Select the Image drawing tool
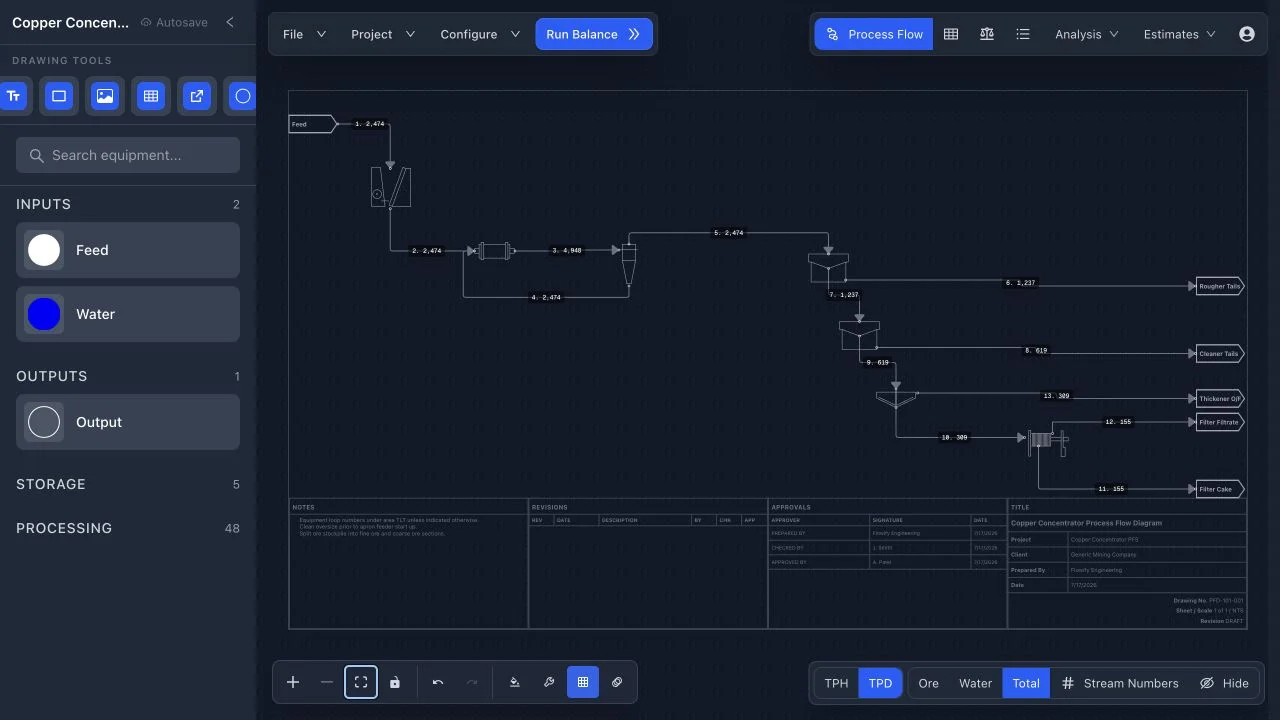This screenshot has width=1280, height=720. click(x=105, y=97)
